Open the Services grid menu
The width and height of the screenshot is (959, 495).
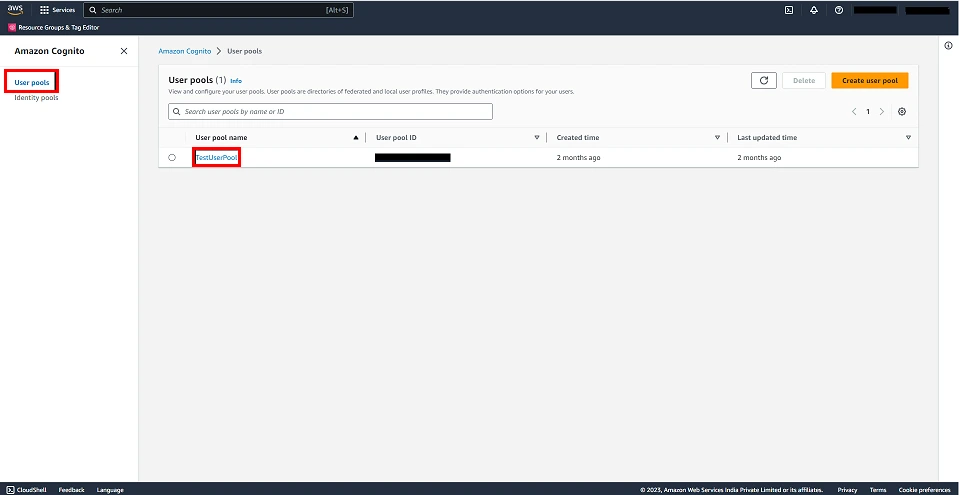point(57,10)
